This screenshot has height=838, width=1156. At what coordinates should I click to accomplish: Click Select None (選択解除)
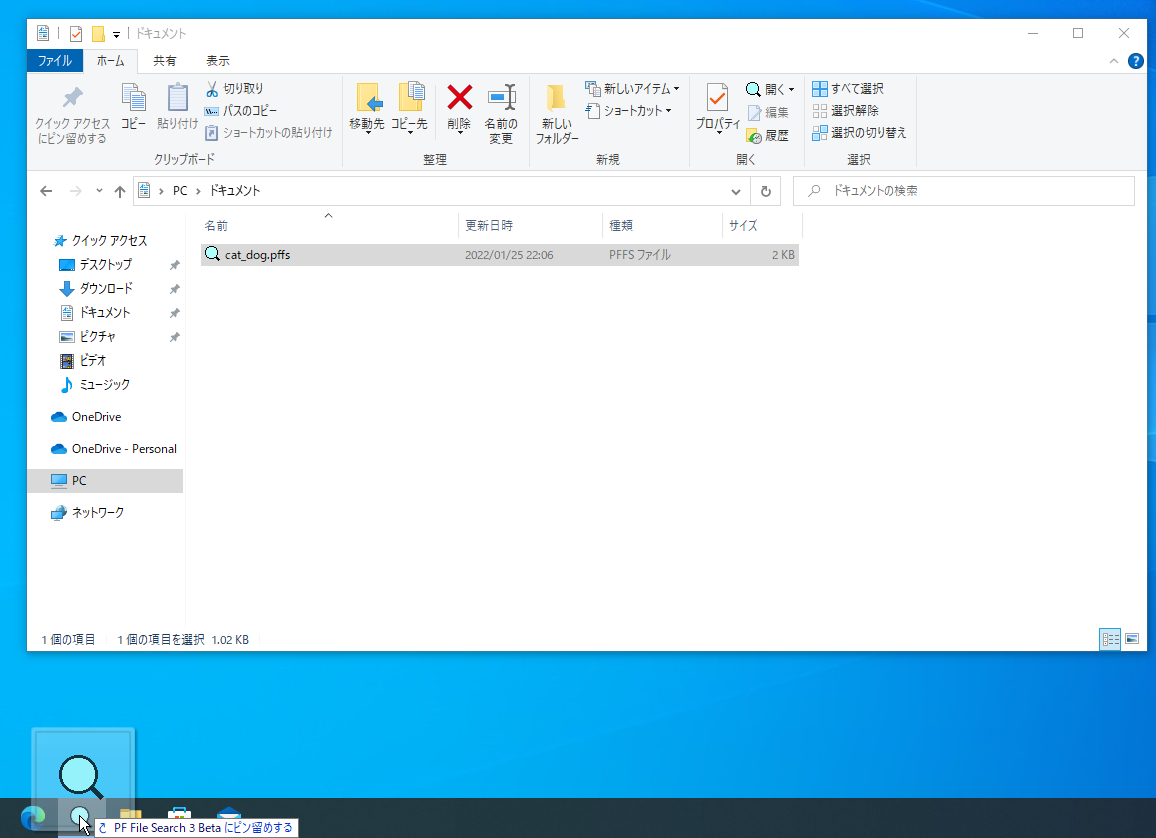click(x=846, y=111)
